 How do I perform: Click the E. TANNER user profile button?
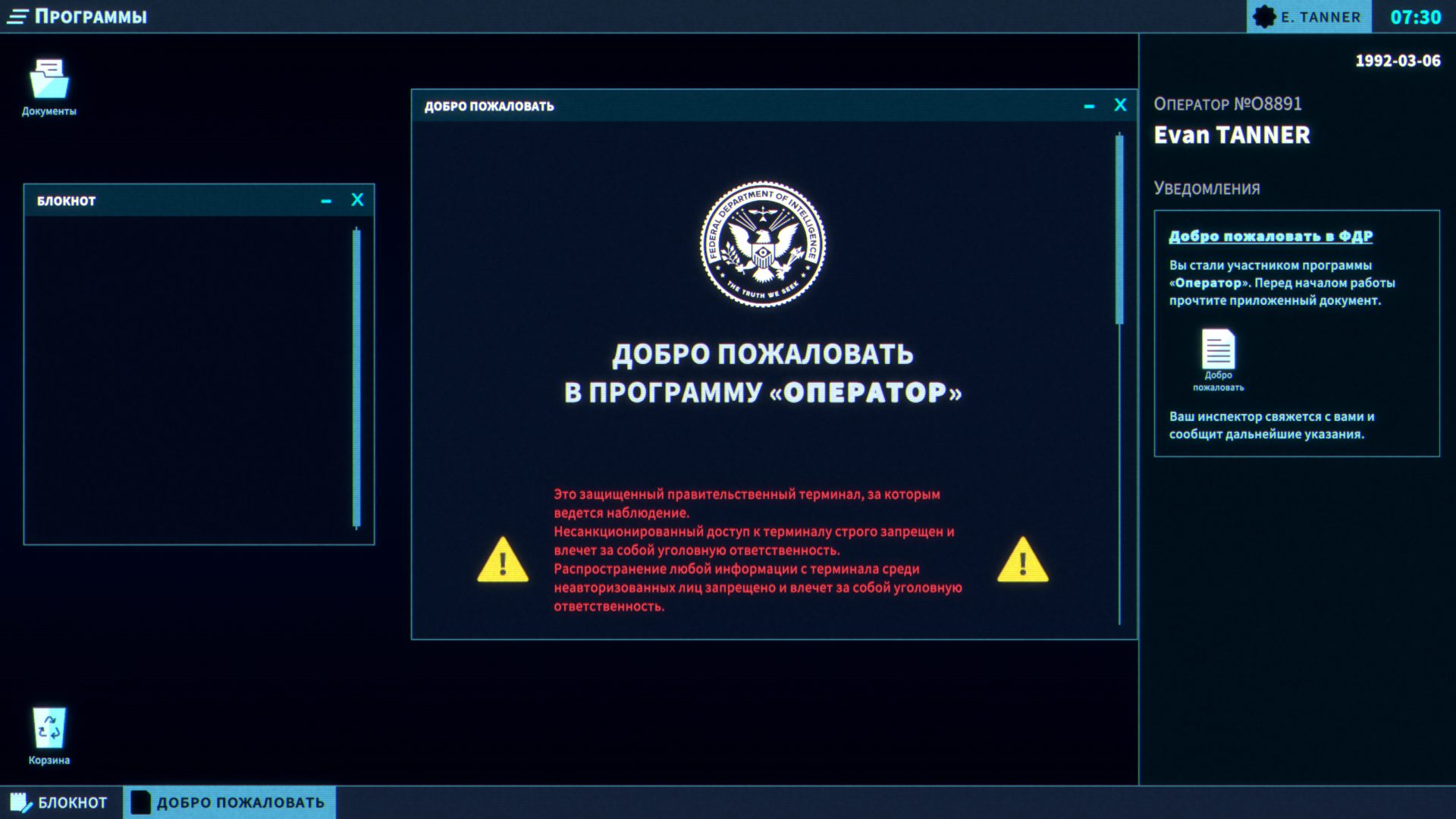(x=1309, y=17)
